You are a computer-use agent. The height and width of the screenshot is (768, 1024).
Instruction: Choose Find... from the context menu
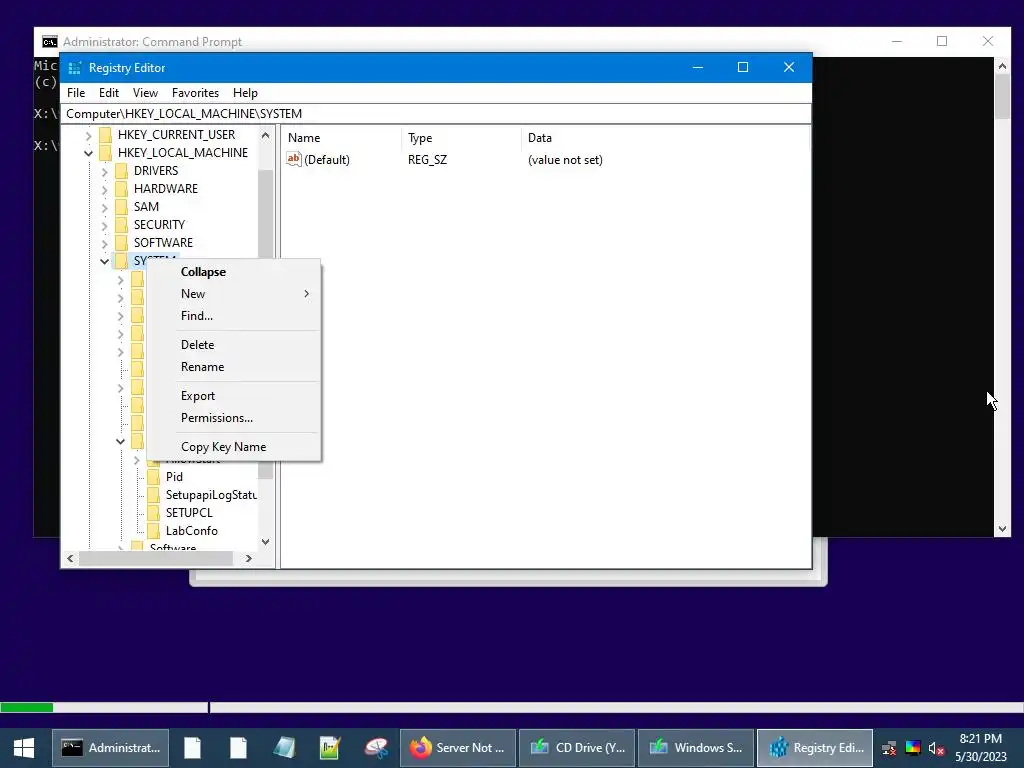point(234,316)
